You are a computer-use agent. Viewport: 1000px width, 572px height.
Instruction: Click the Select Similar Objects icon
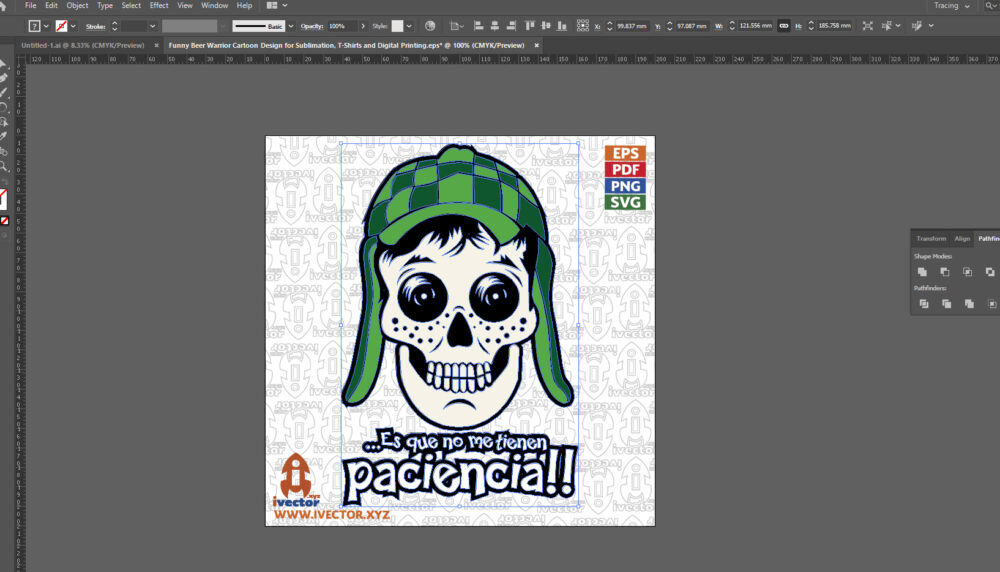click(x=886, y=26)
